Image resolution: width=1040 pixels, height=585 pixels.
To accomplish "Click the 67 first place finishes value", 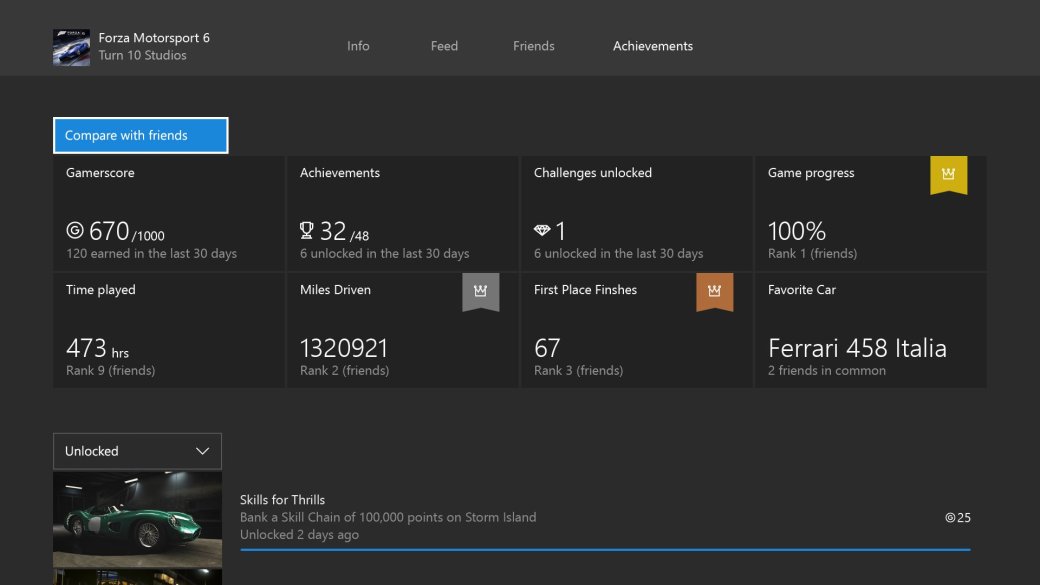I will pyautogui.click(x=547, y=348).
